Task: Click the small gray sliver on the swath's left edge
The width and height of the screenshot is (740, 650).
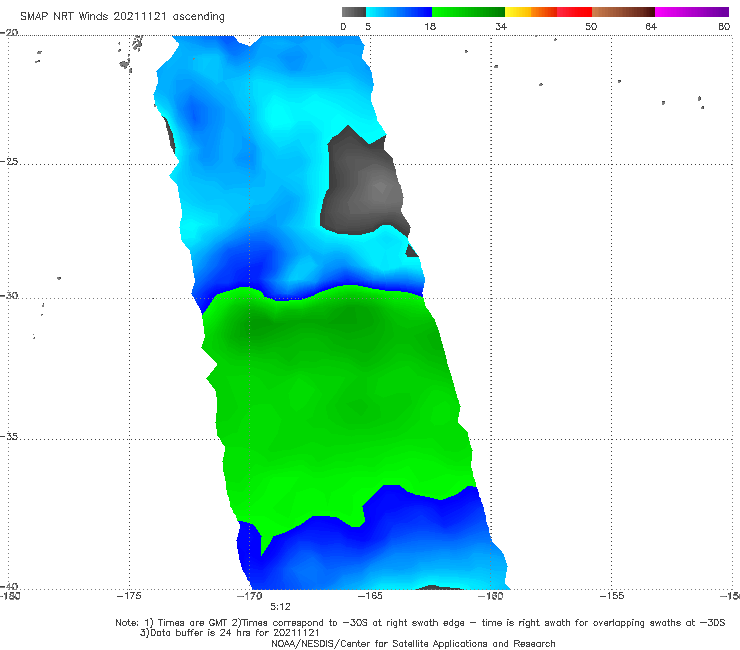Action: pyautogui.click(x=170, y=135)
